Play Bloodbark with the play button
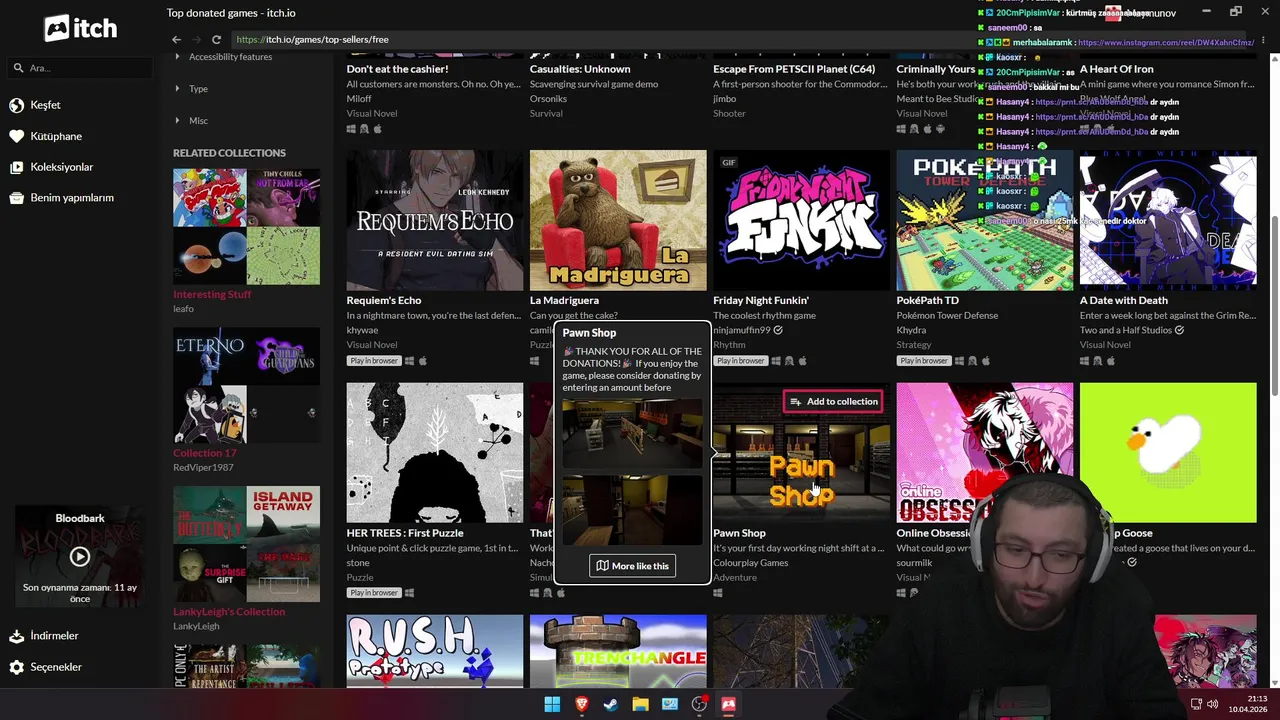 point(80,557)
